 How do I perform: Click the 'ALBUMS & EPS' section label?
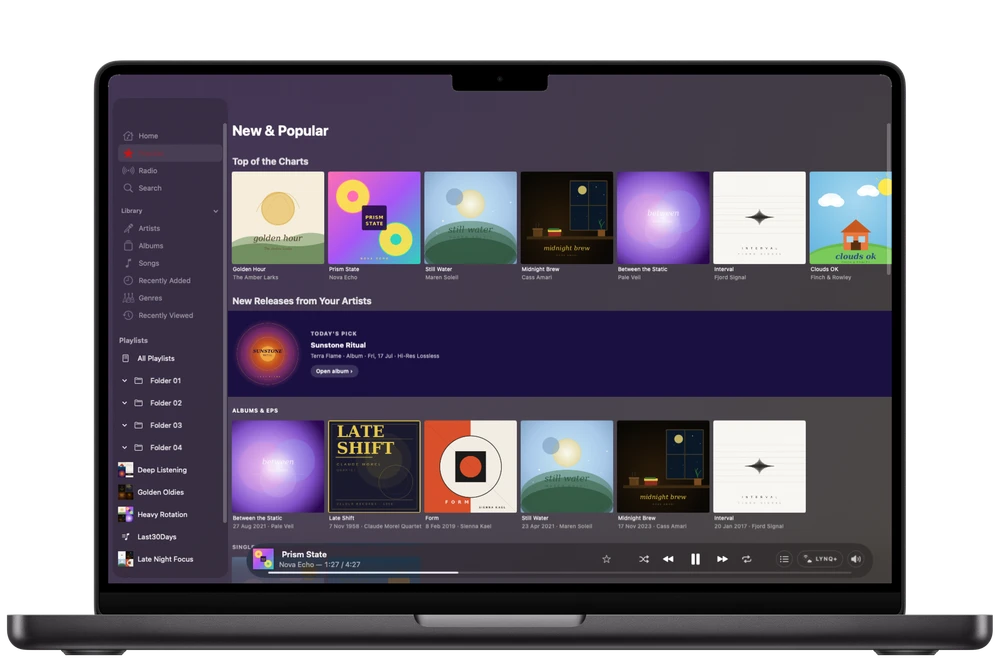click(255, 411)
